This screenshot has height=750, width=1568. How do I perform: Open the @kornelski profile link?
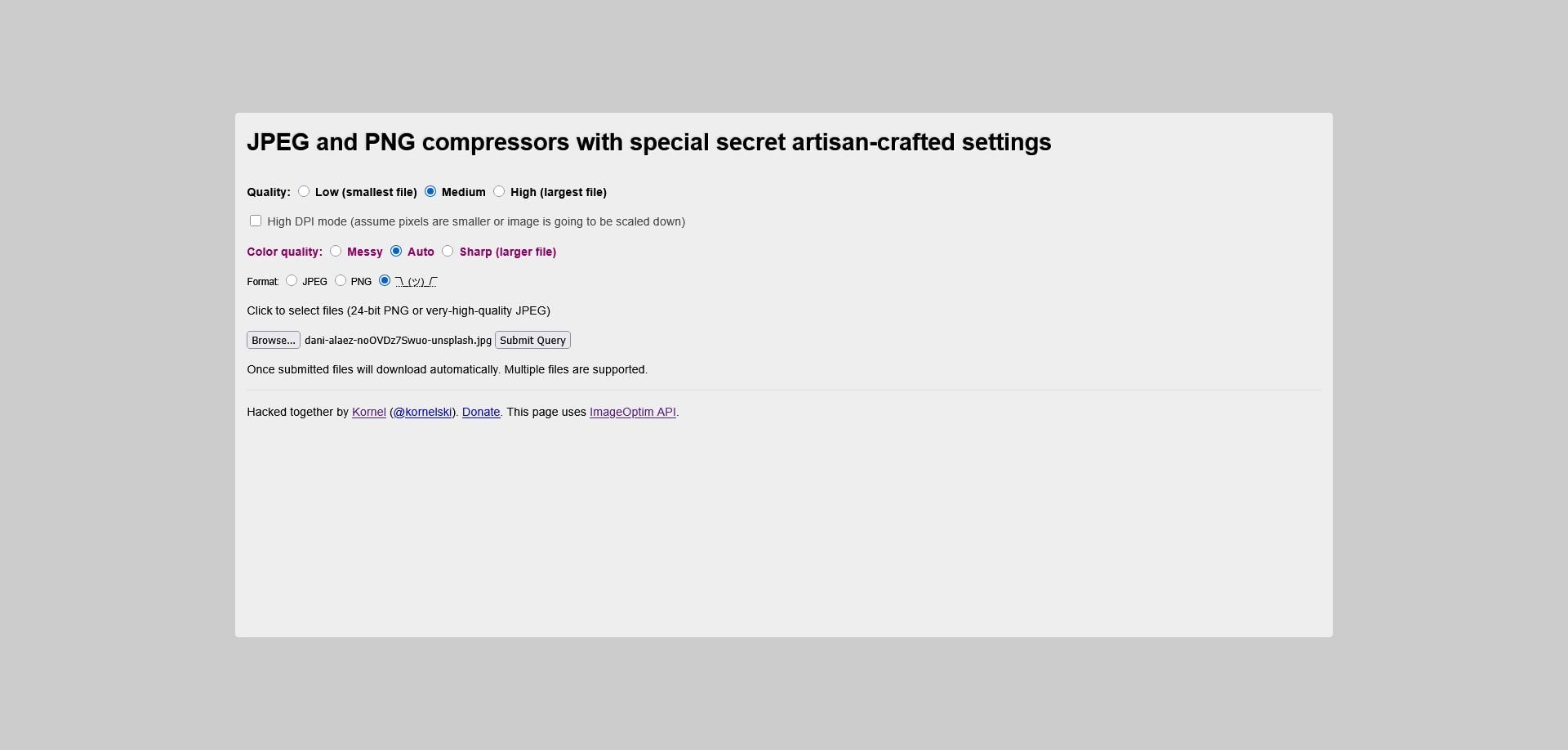tap(422, 413)
